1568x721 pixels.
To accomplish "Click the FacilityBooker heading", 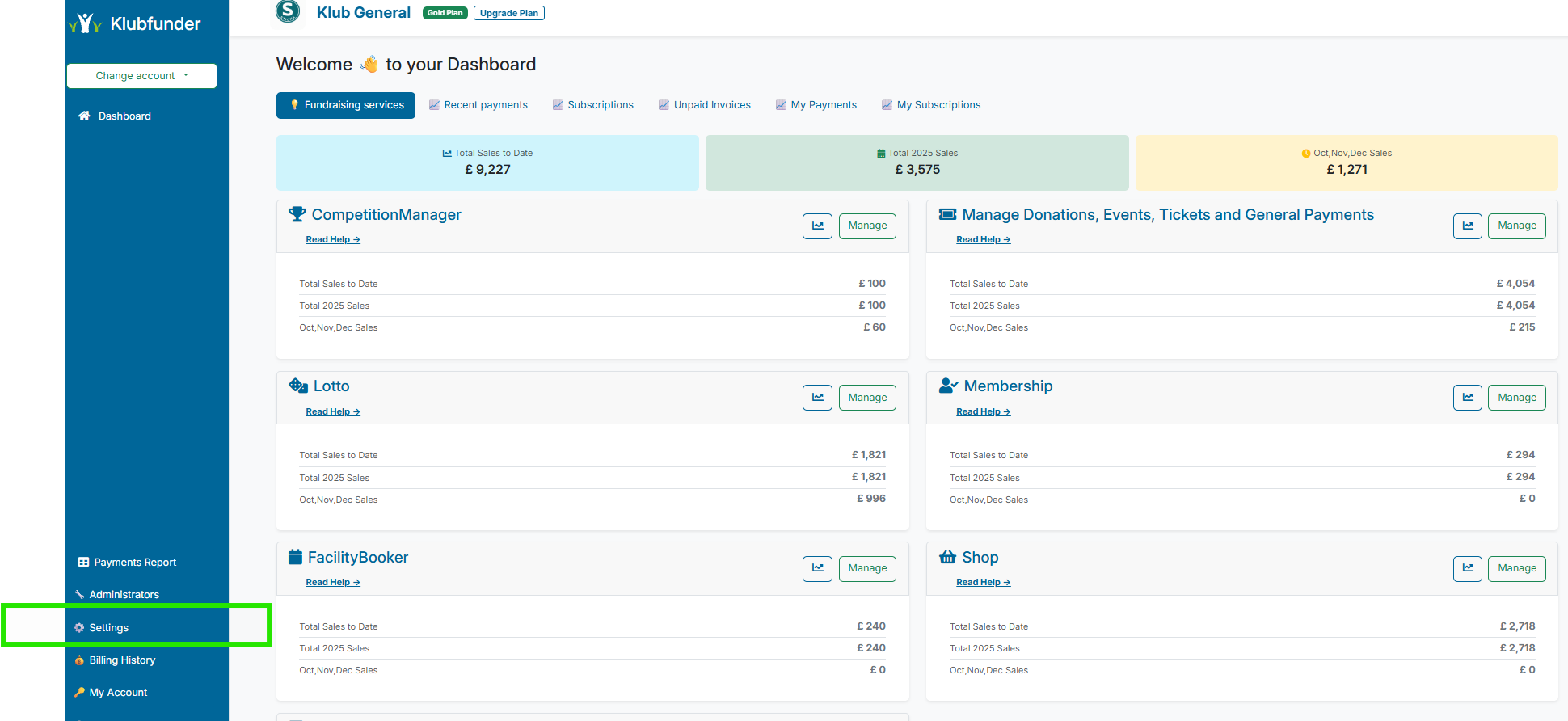I will pos(358,558).
